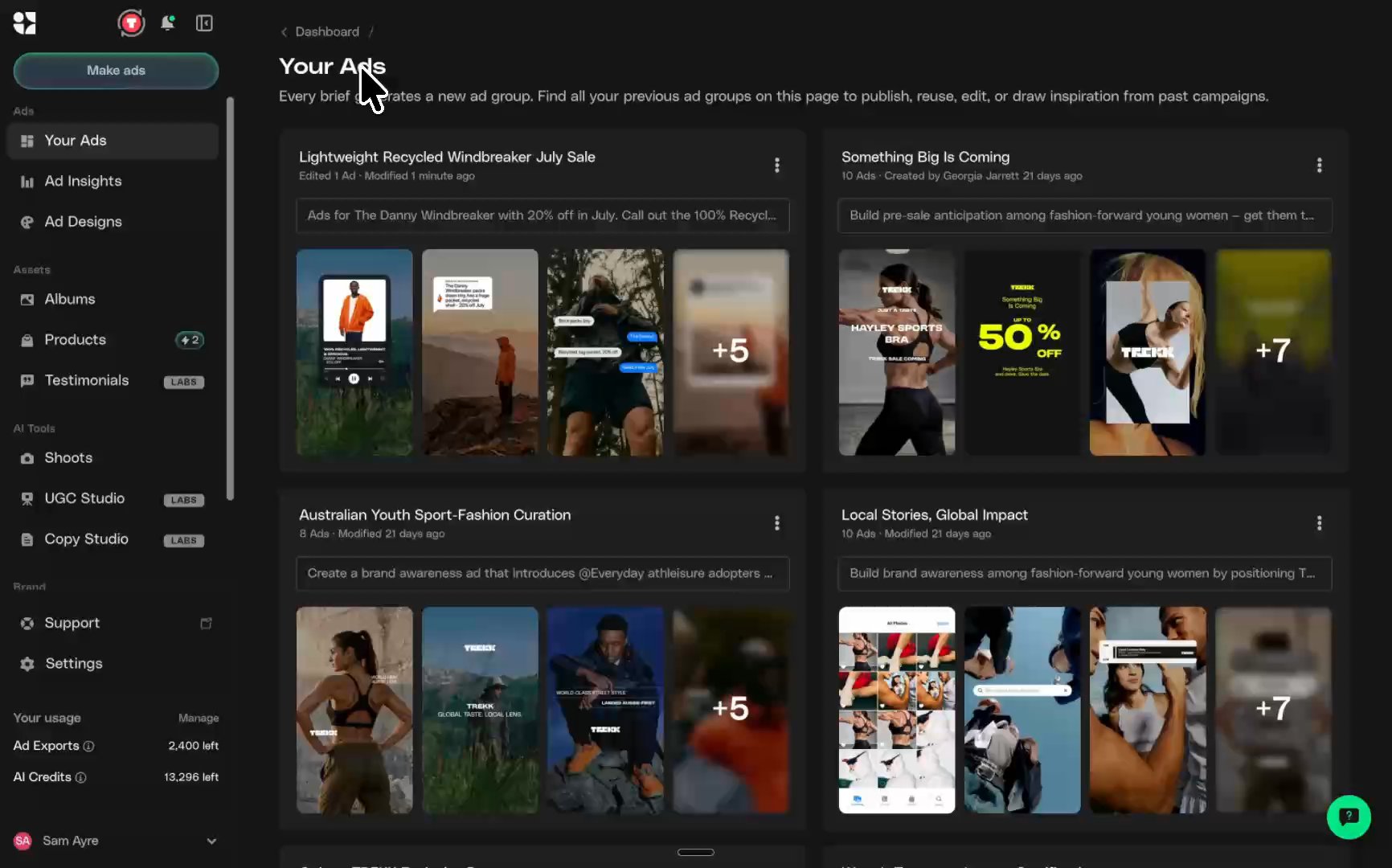This screenshot has height=868, width=1392.
Task: Open UGC Studio in AI Tools
Action: (x=84, y=498)
